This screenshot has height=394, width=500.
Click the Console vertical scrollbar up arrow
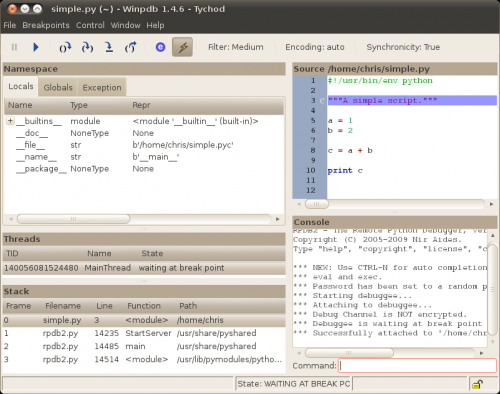coord(493,235)
